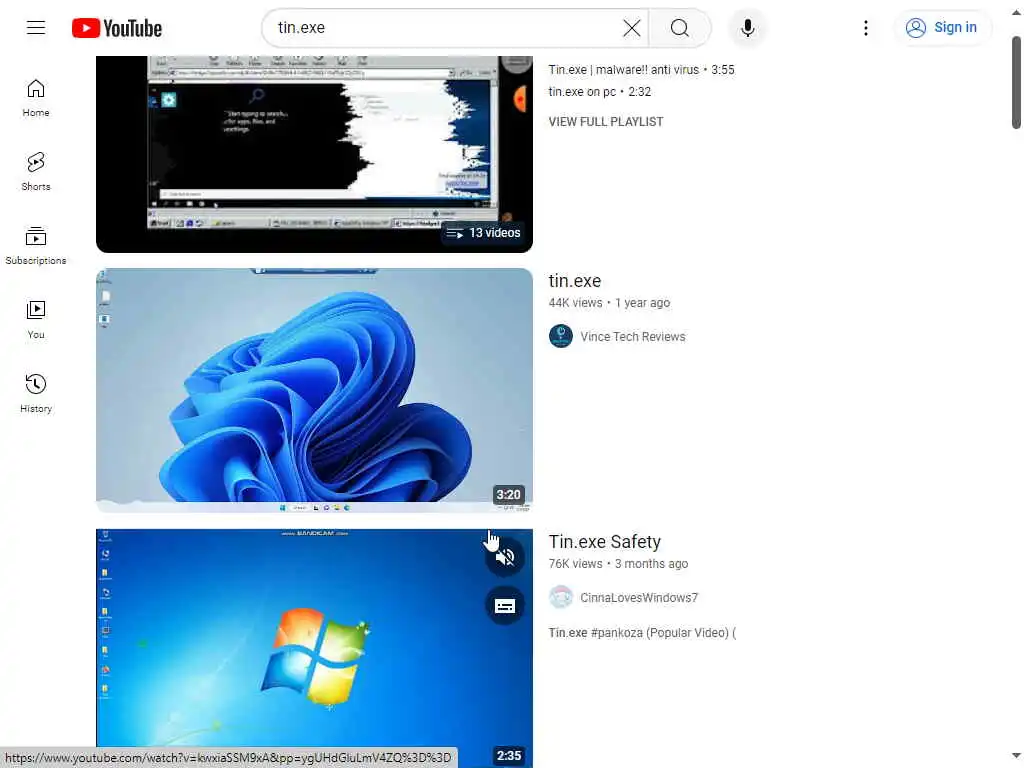Open Subscriptions in the sidebar
1024x768 pixels.
tap(36, 246)
